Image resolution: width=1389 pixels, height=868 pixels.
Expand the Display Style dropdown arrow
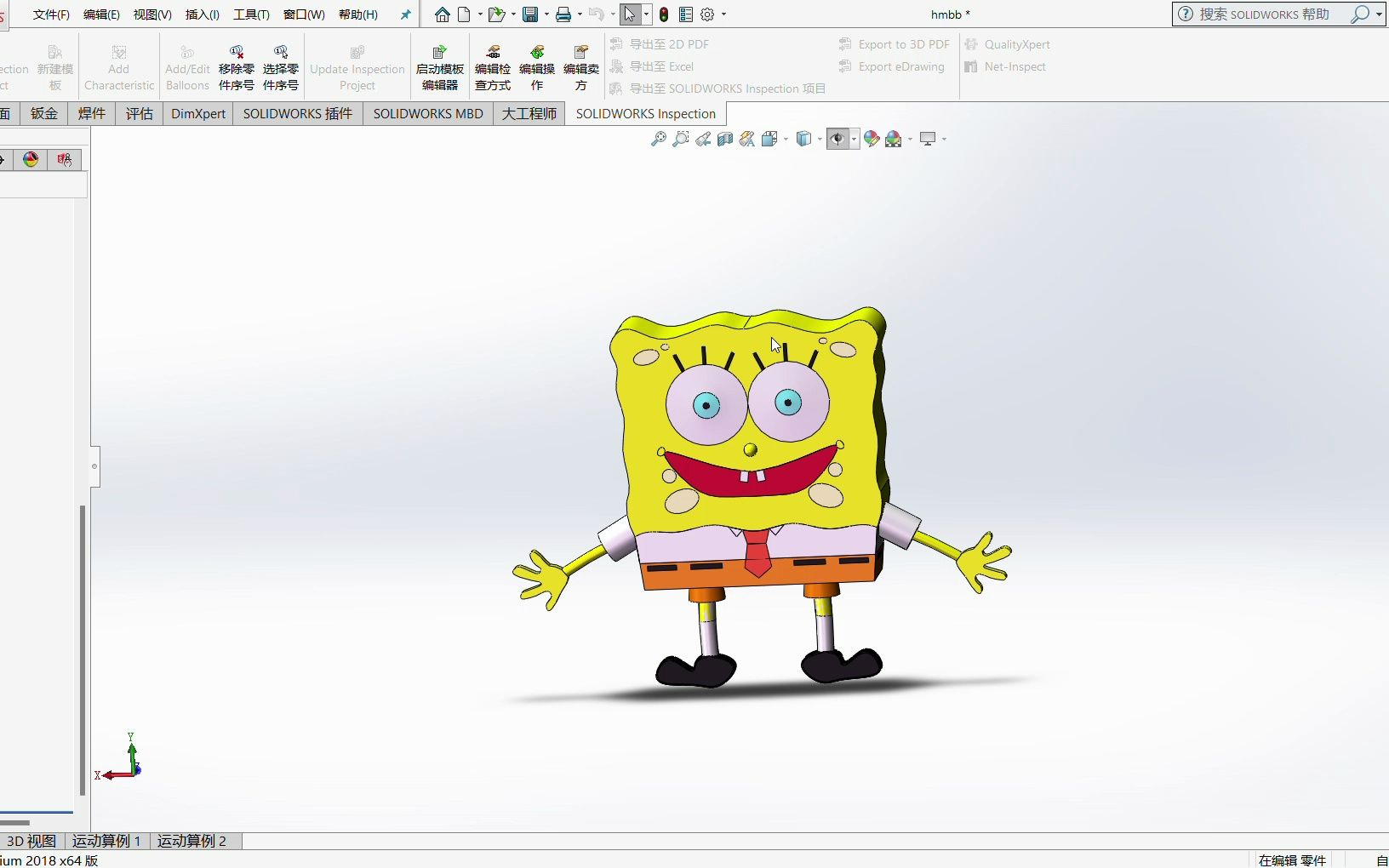click(820, 139)
